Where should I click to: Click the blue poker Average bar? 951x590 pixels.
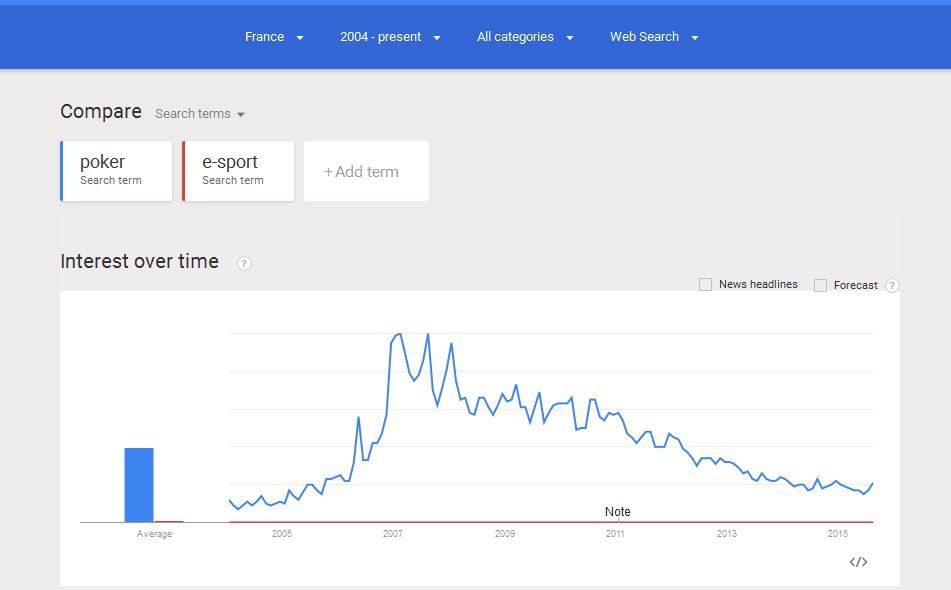click(139, 485)
